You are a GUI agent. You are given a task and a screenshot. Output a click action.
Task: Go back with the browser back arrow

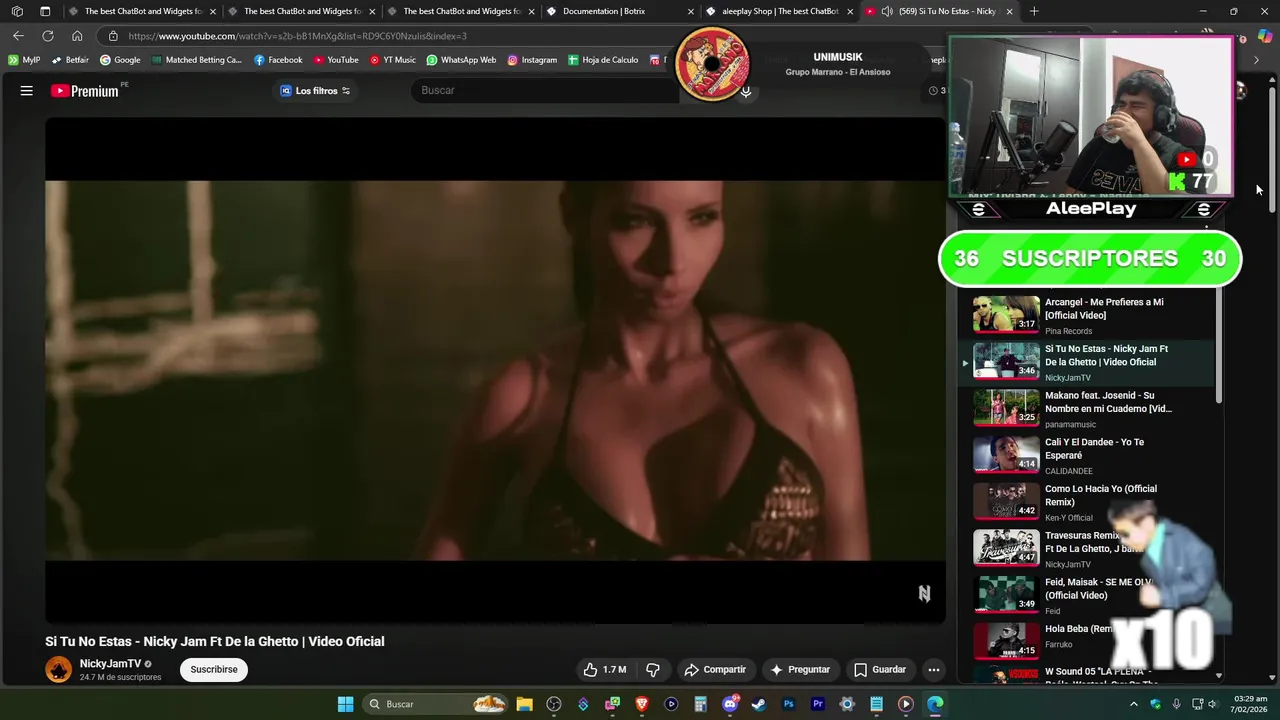pyautogui.click(x=18, y=36)
